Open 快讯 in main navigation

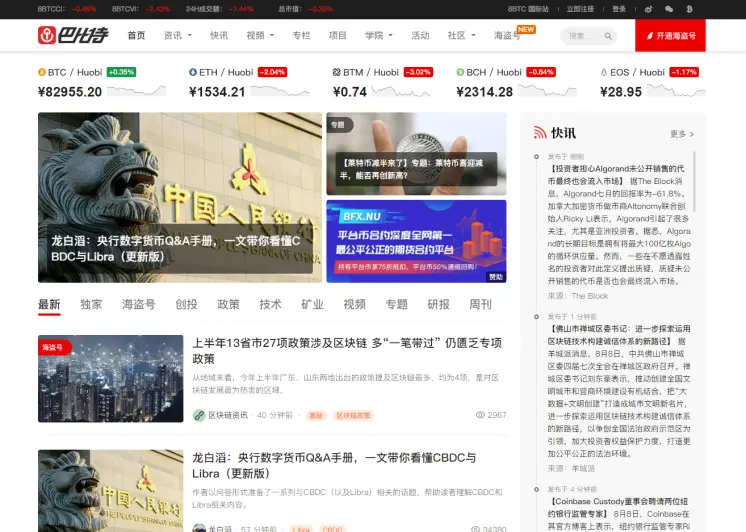point(219,35)
